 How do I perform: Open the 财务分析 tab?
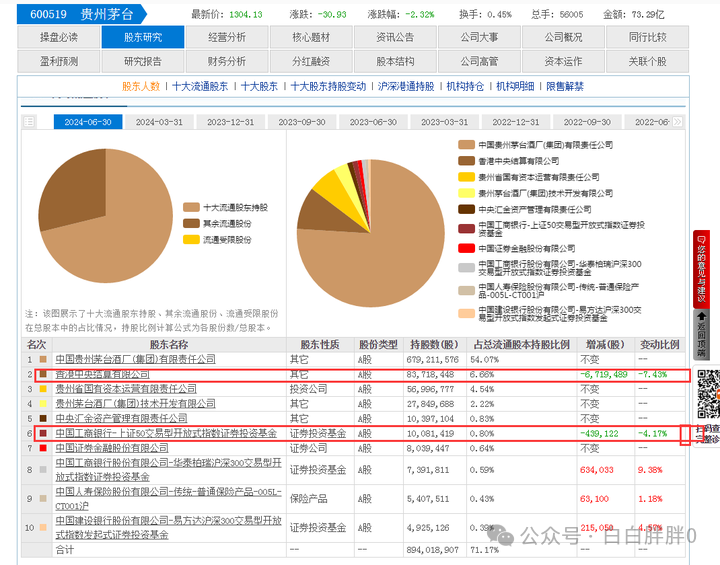pos(227,62)
